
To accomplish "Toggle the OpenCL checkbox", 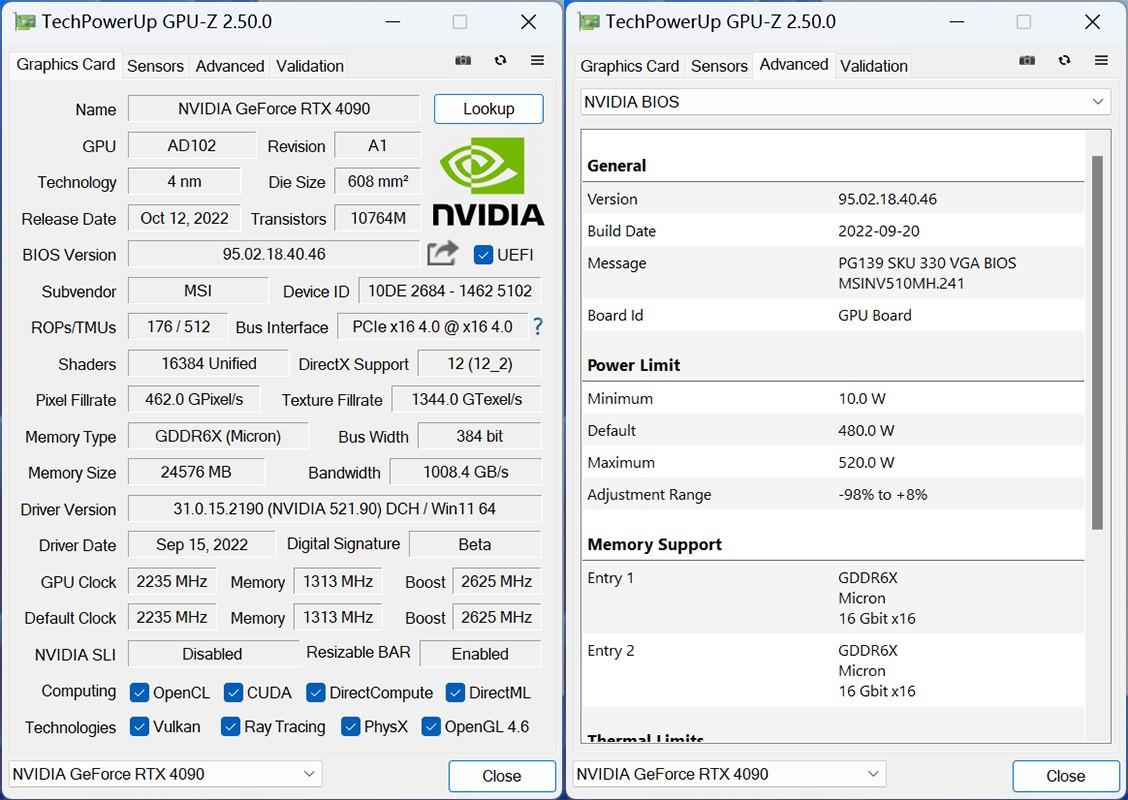I will pos(140,692).
